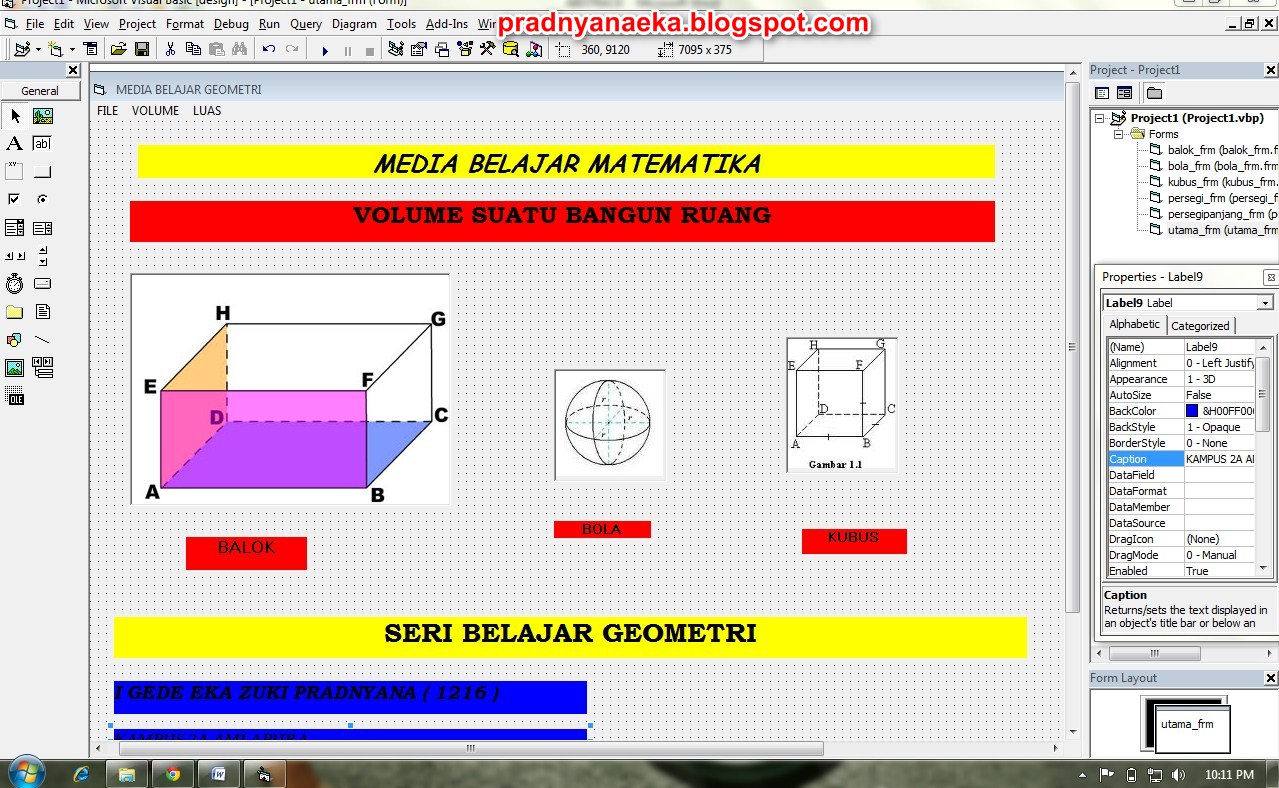Viewport: 1279px width, 788px height.
Task: Switch to the Categorized tab in Properties
Action: tap(1200, 324)
